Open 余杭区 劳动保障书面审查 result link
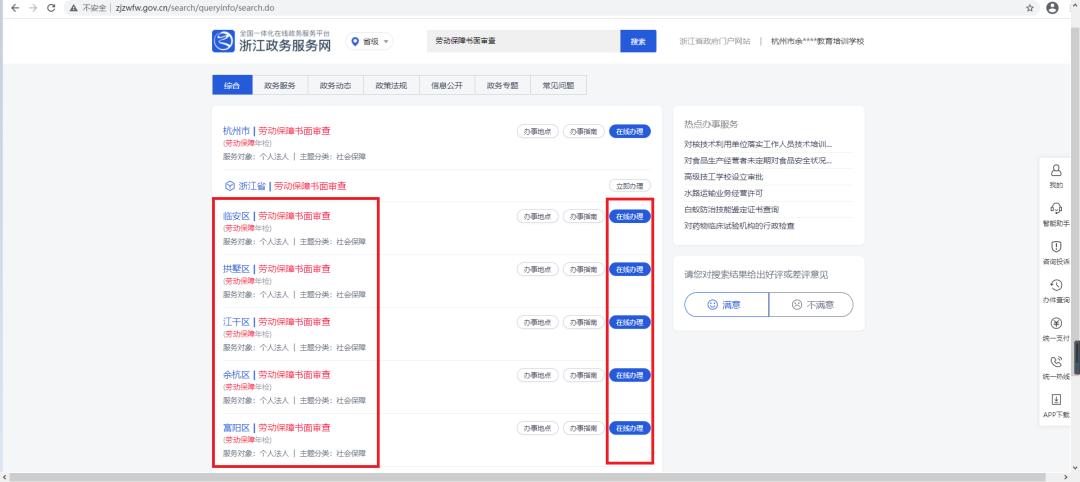The image size is (1080, 482). pyautogui.click(x=277, y=375)
